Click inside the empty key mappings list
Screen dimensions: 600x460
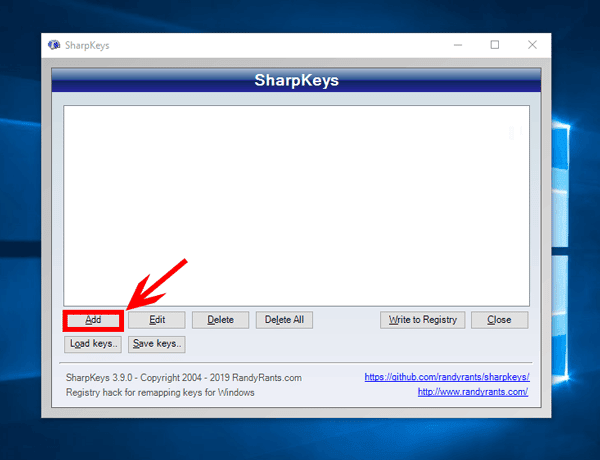(x=297, y=206)
